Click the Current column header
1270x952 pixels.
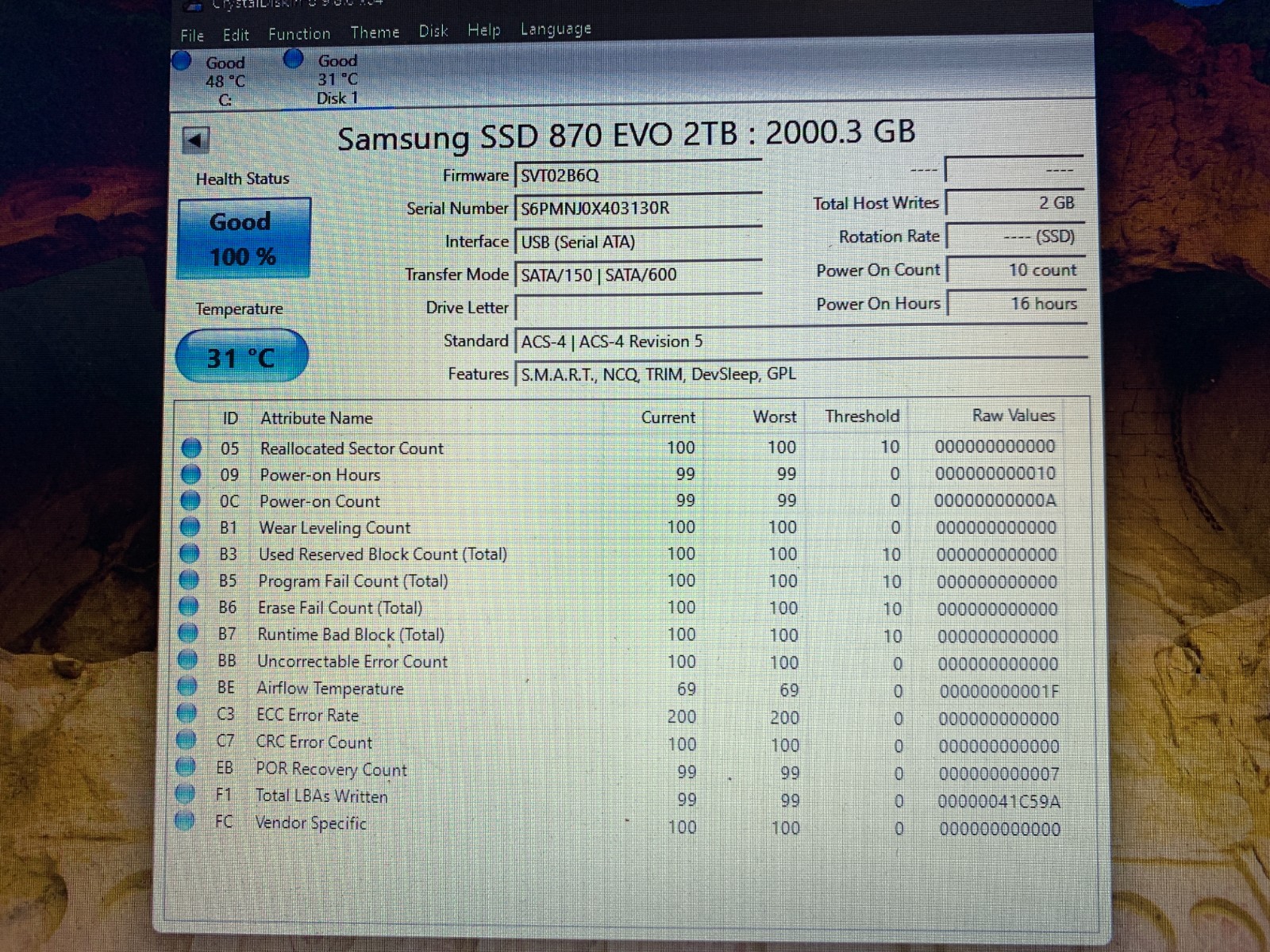[668, 417]
